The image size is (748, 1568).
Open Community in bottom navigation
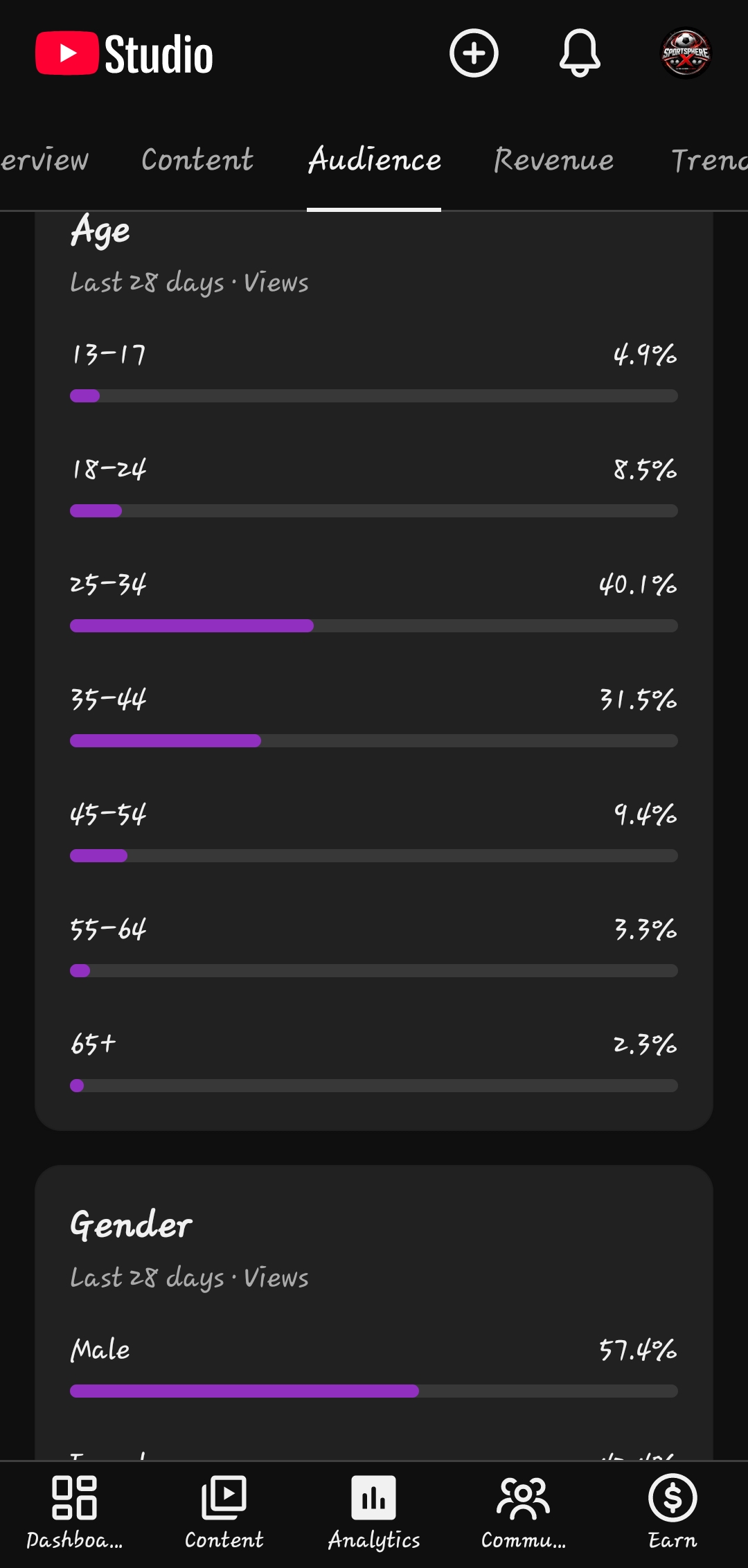tap(524, 1513)
